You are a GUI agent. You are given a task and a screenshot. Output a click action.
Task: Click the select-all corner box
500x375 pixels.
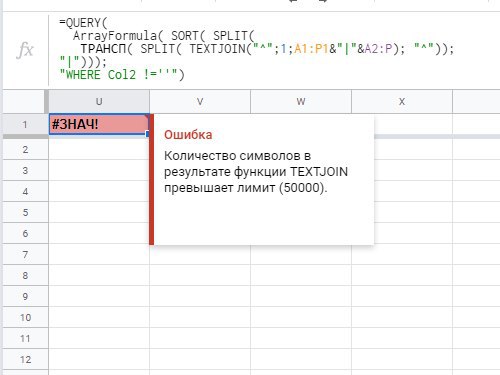[x=25, y=101]
